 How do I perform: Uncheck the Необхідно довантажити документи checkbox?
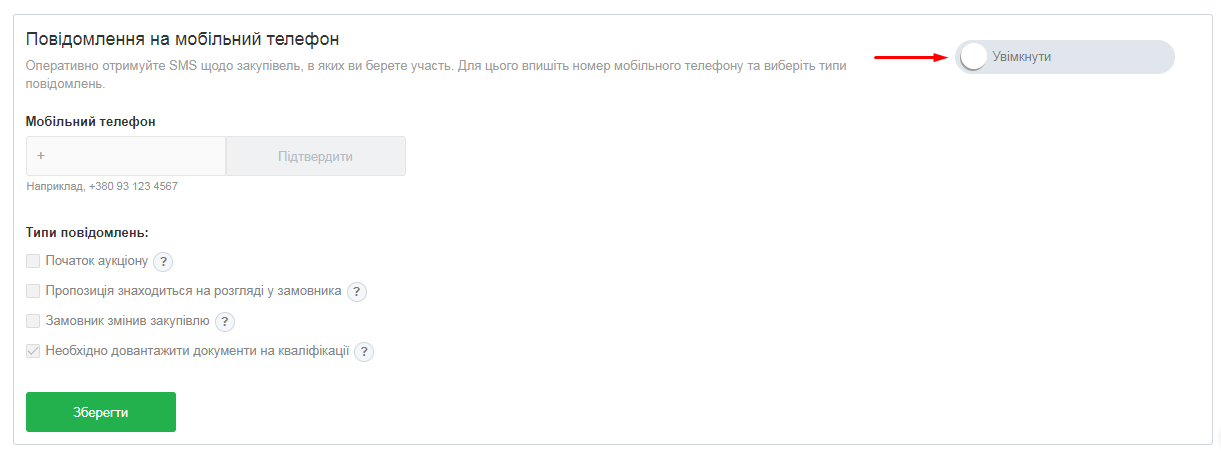click(33, 351)
